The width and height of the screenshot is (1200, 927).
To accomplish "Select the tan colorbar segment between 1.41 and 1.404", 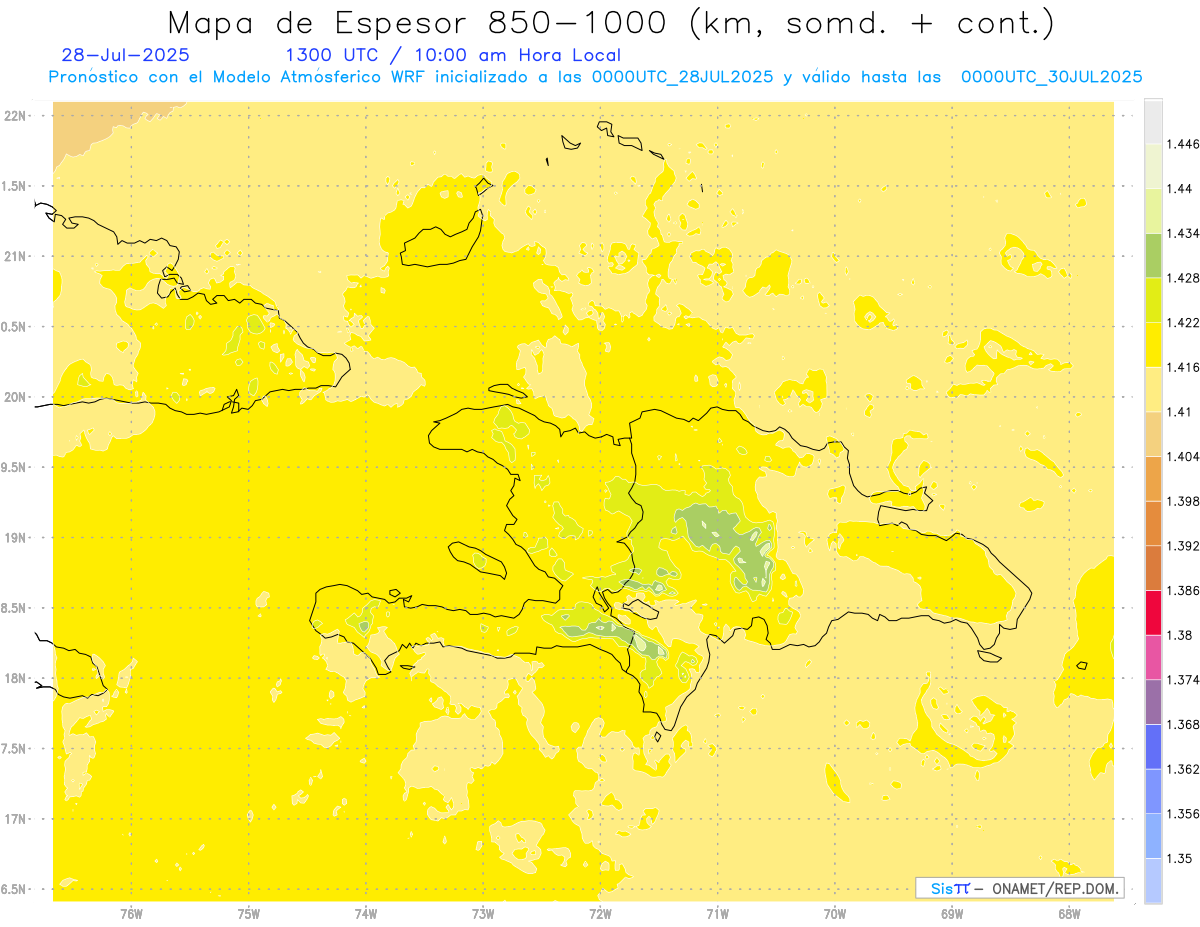I will click(1153, 433).
